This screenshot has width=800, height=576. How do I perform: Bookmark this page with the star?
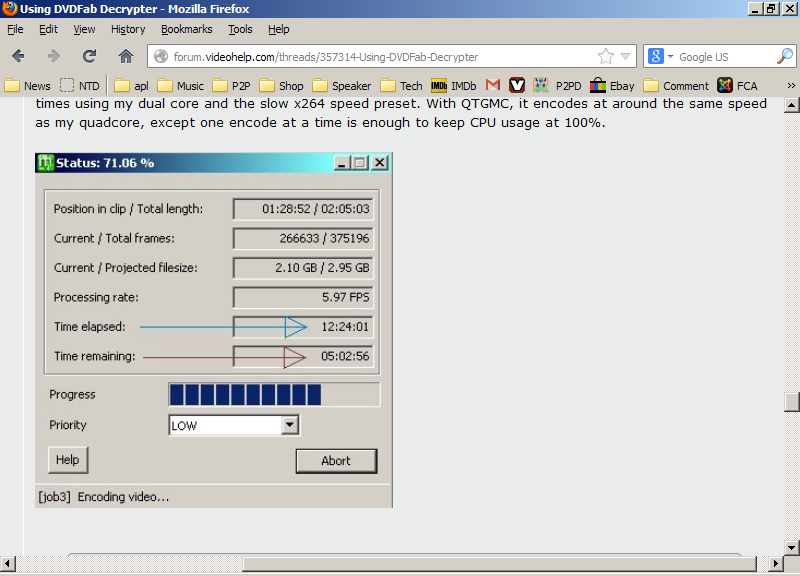[606, 56]
